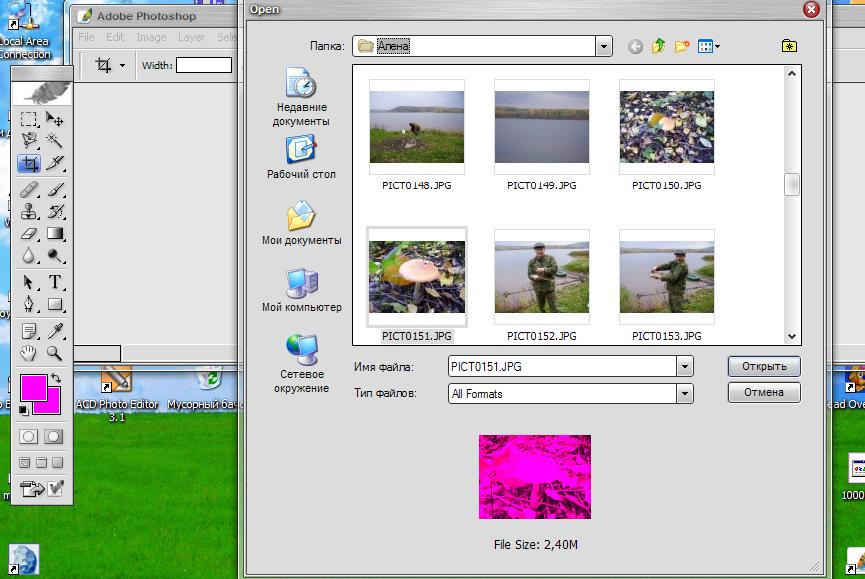Choose the Hand tool
This screenshot has height=579, width=865.
point(29,353)
